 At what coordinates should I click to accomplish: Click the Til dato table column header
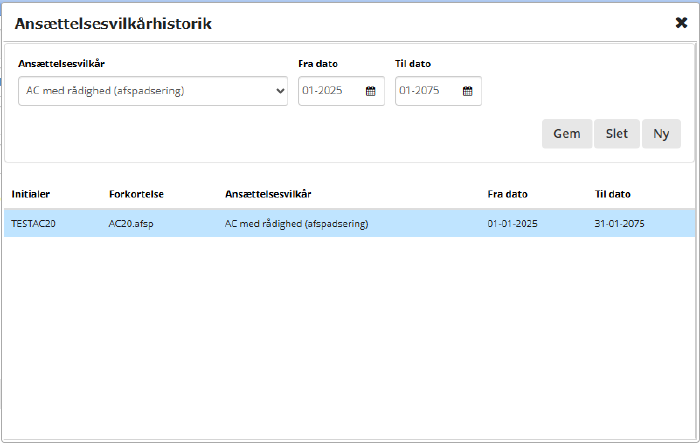point(612,194)
